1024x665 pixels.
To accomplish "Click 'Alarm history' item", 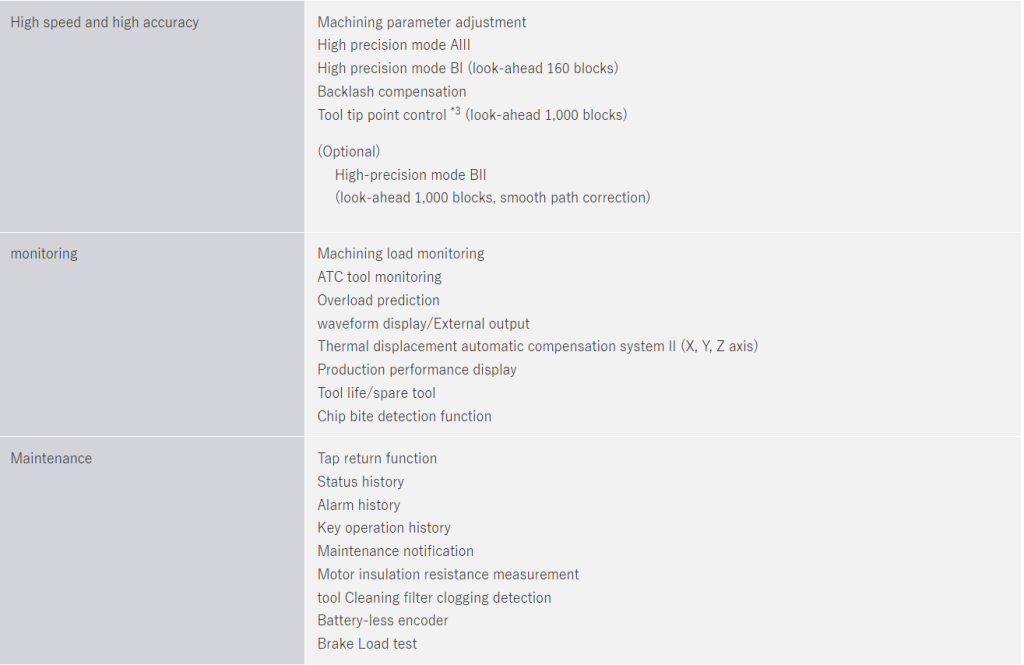I will point(358,505).
